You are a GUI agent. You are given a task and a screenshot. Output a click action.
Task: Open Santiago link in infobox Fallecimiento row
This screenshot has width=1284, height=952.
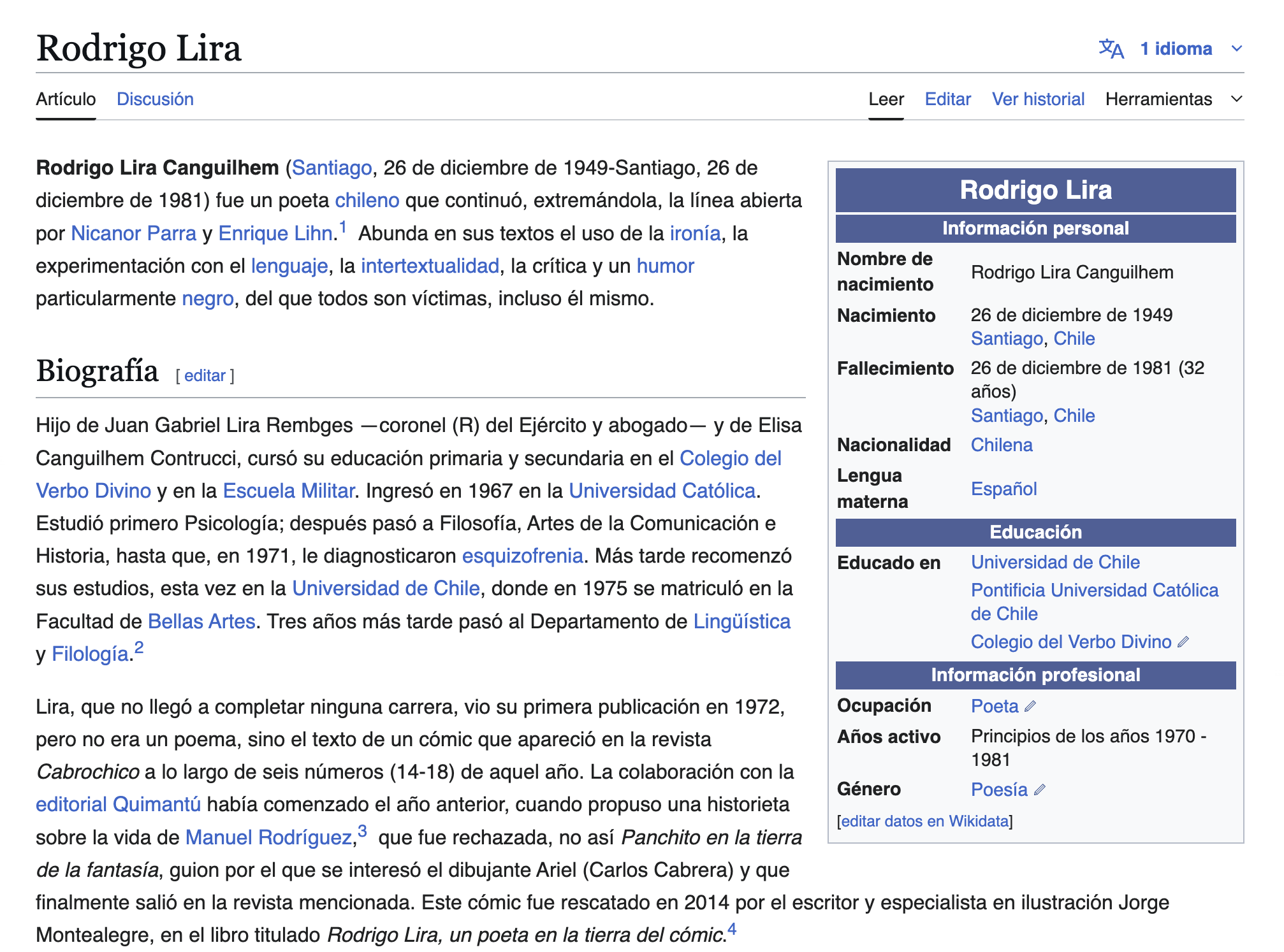coord(1007,416)
